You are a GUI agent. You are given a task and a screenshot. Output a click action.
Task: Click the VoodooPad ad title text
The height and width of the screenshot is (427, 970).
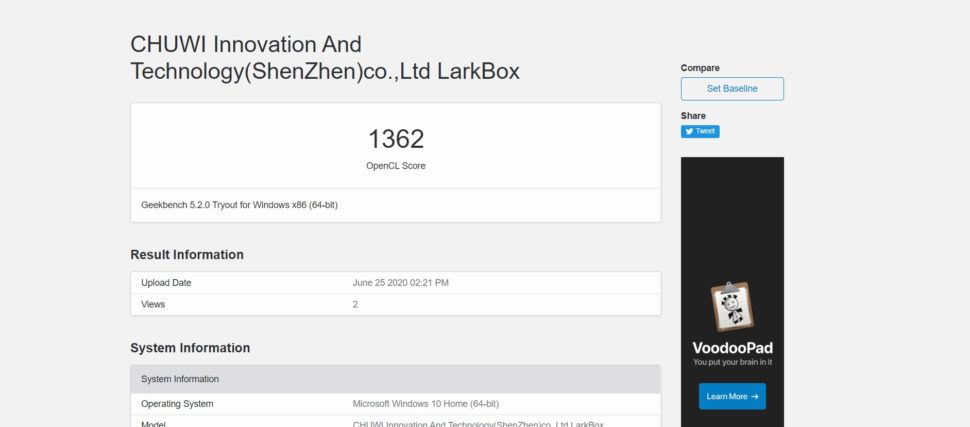click(732, 348)
